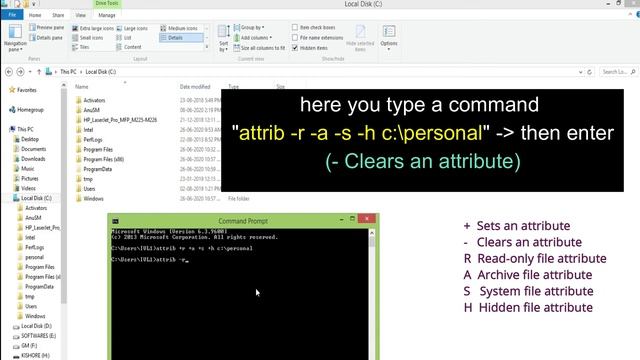Enable Item check boxes
The height and width of the screenshot is (360, 640).
(295, 27)
